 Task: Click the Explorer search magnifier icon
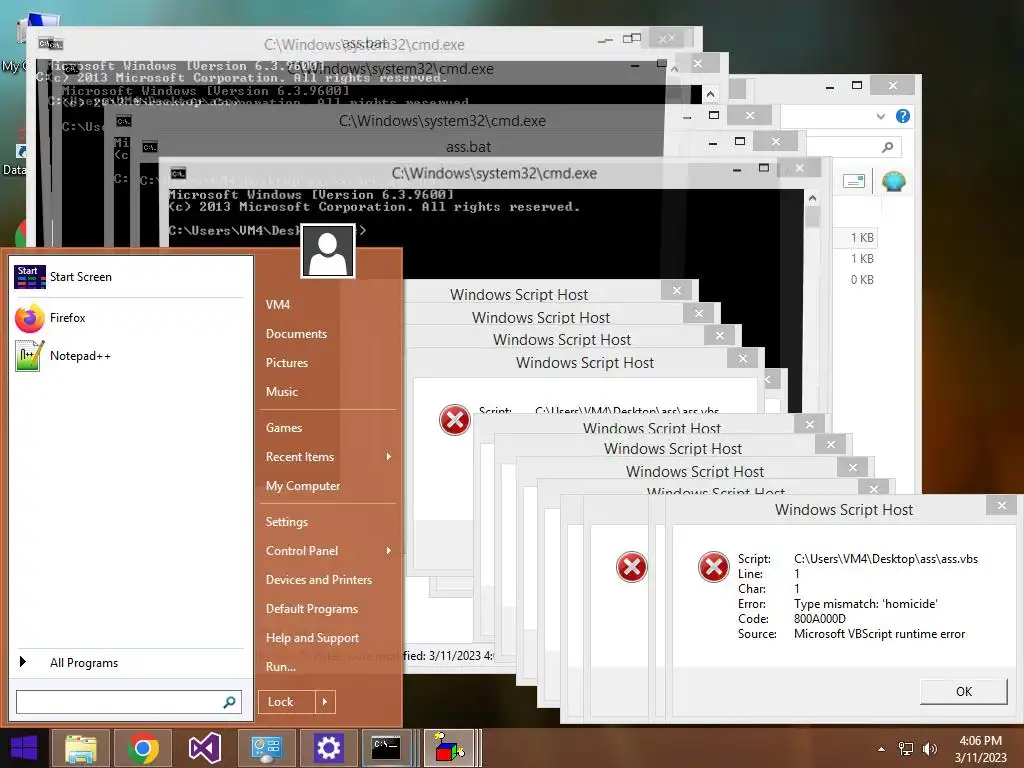pyautogui.click(x=887, y=147)
